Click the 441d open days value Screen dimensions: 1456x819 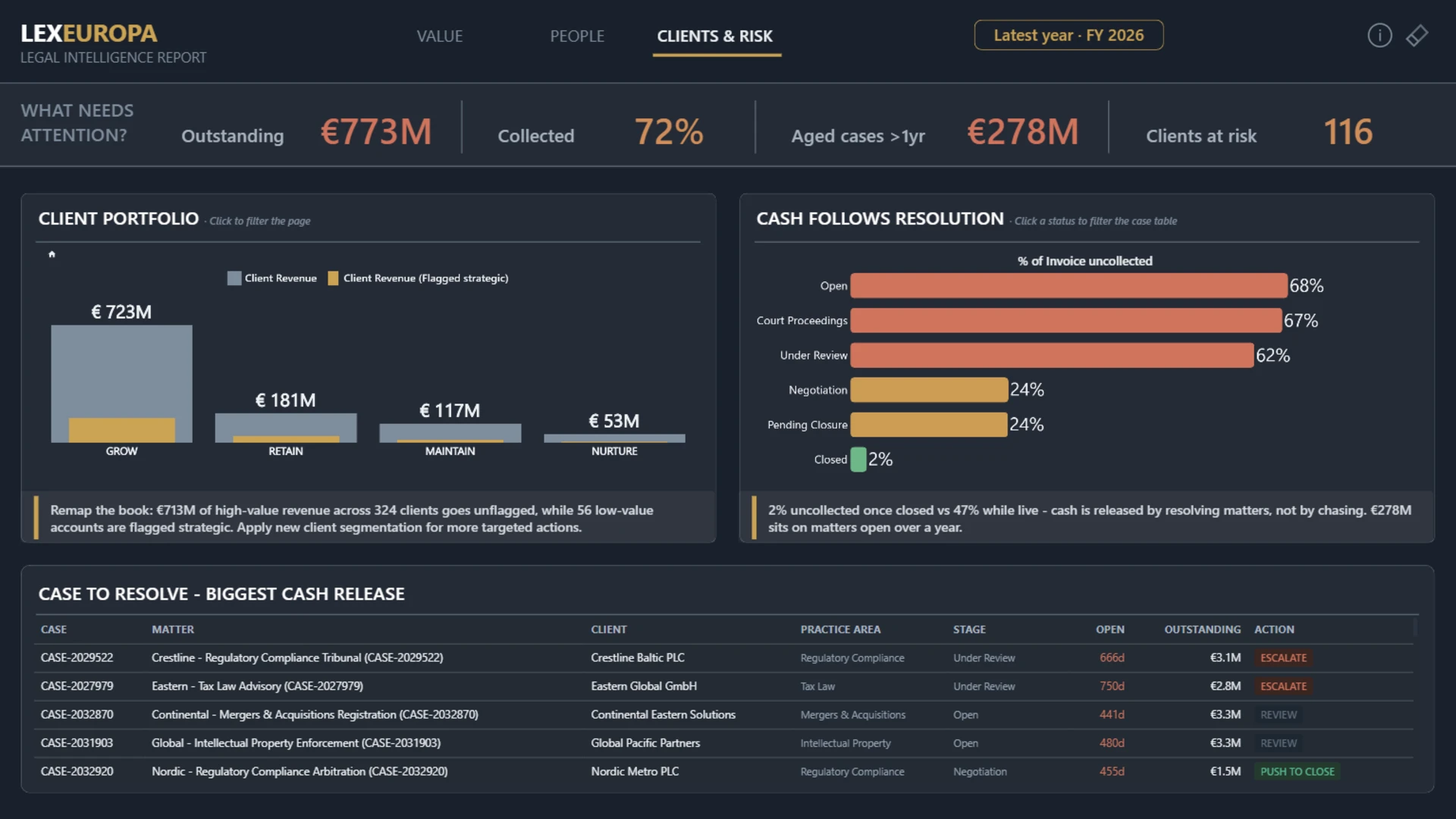click(1112, 714)
